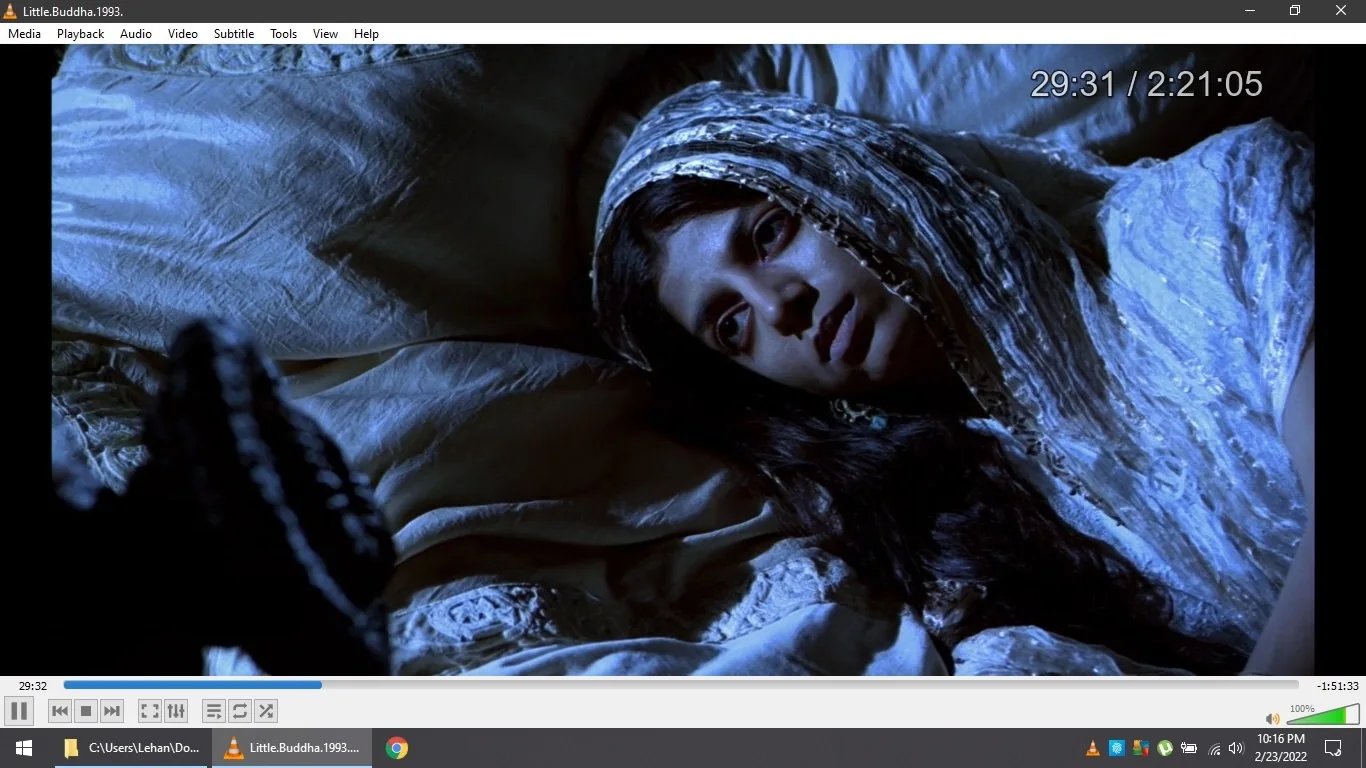1366x768 pixels.
Task: Open fingerprint app tray icon
Action: [1117, 748]
